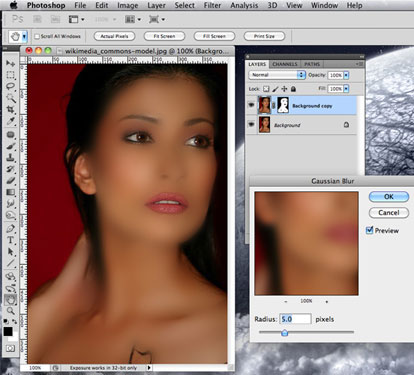Click the Print Size button

(x=264, y=36)
